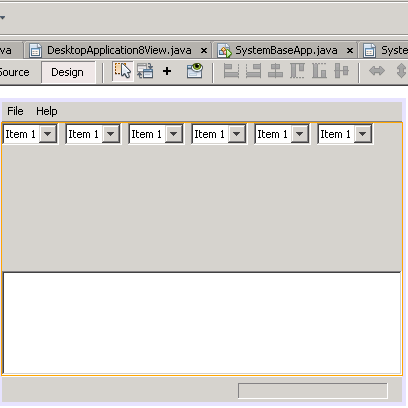Viewport: 408px width, 408px height.
Task: Expand the third Item 1 combo box
Action: click(174, 134)
